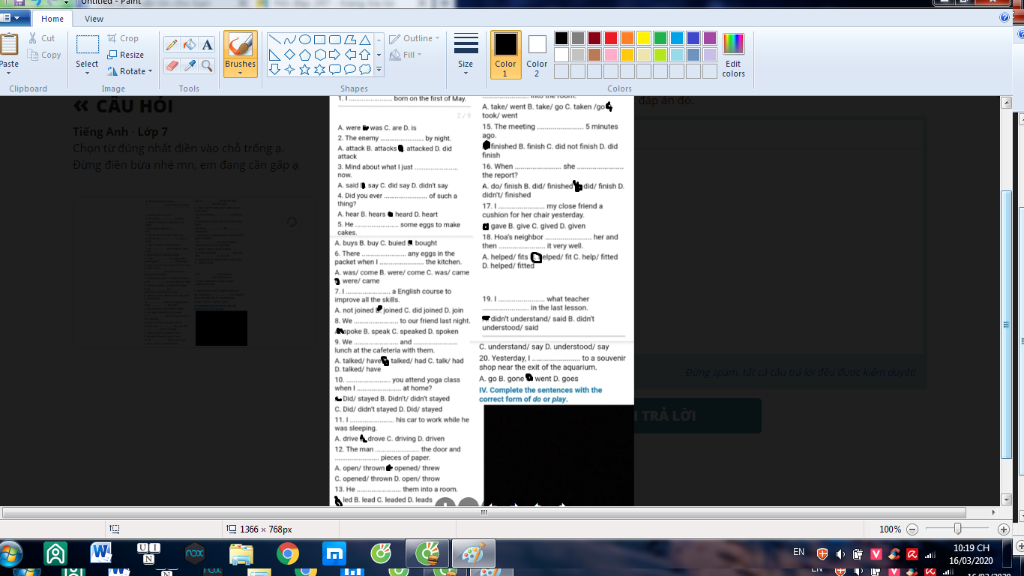Crop the image with Crop
The height and width of the screenshot is (576, 1024).
tap(123, 39)
